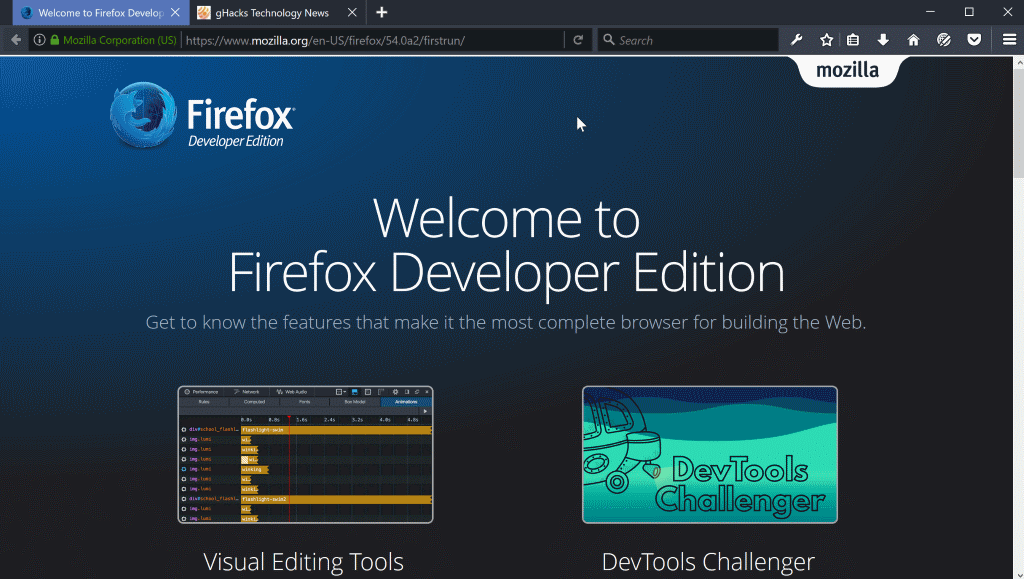This screenshot has height=579, width=1024.
Task: Click the scrollbar up arrow
Action: 1018,63
